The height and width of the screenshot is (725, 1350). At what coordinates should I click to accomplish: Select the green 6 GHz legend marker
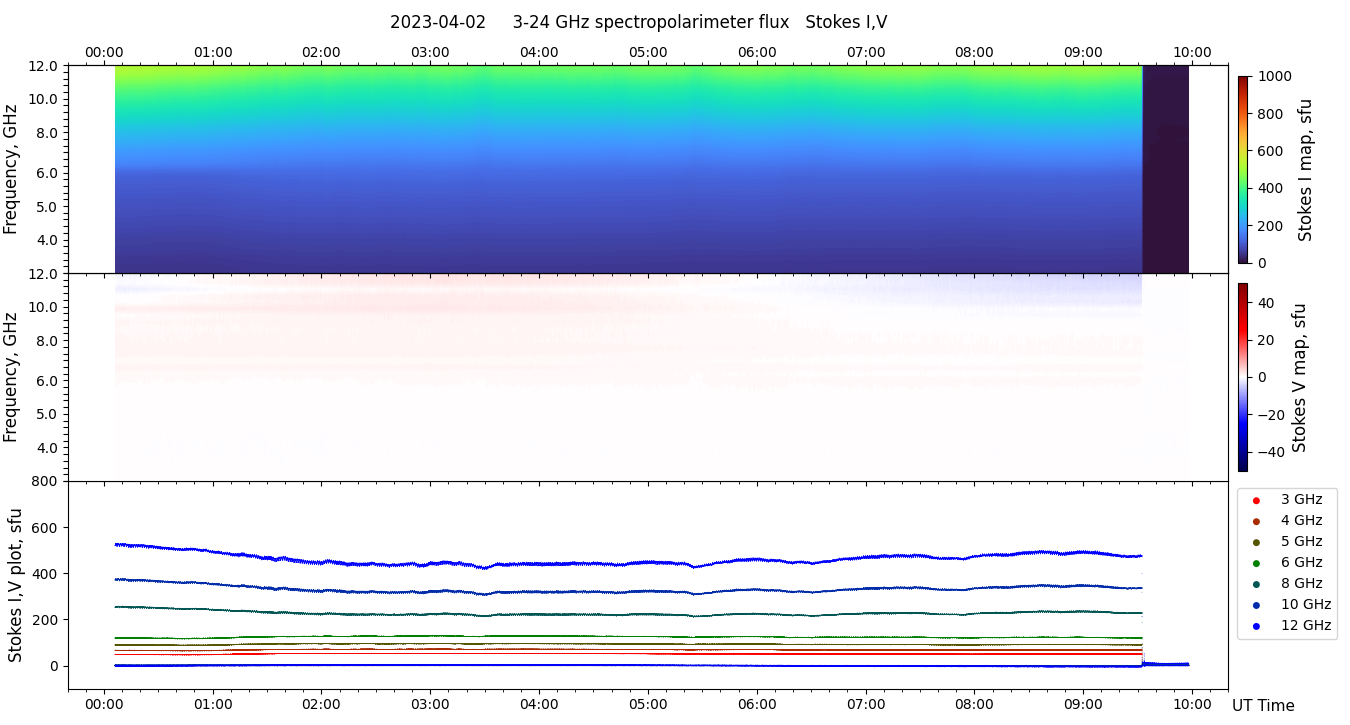pyautogui.click(x=1256, y=563)
